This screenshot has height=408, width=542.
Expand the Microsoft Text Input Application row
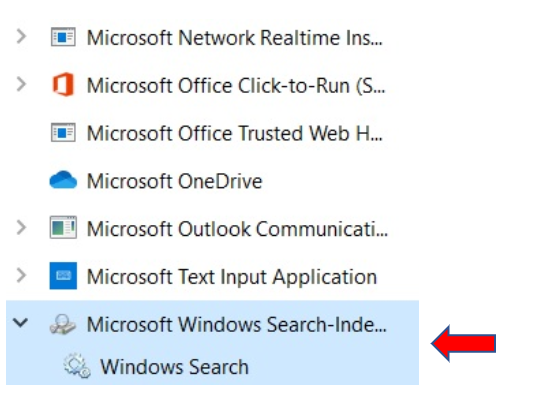point(21,275)
